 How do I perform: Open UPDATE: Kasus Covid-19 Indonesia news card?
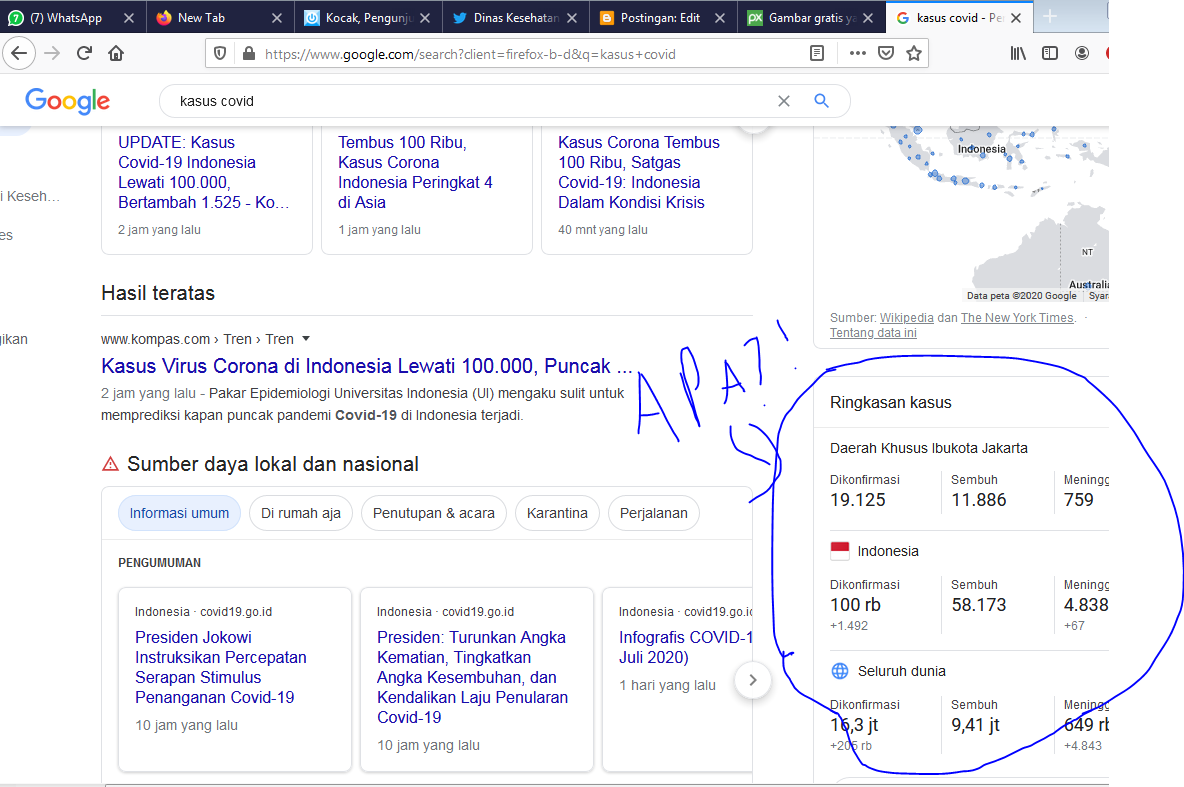coord(204,172)
